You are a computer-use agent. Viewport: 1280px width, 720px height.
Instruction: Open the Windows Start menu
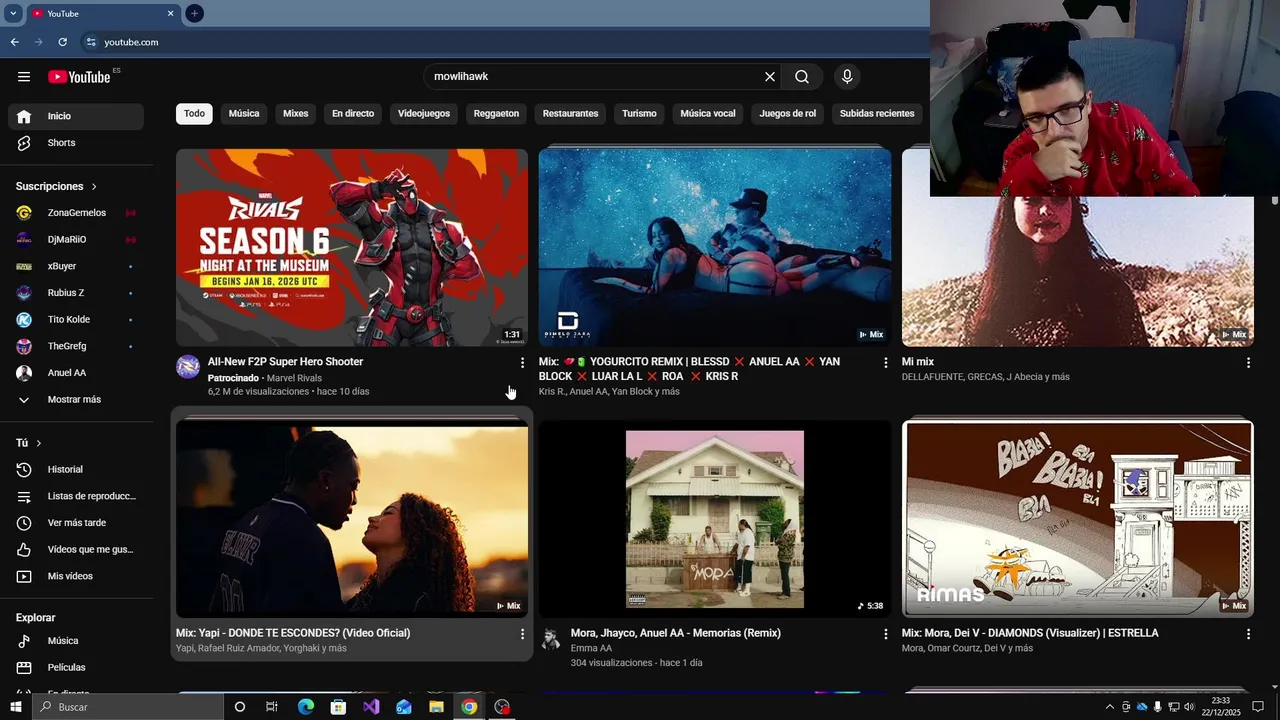pyautogui.click(x=15, y=707)
